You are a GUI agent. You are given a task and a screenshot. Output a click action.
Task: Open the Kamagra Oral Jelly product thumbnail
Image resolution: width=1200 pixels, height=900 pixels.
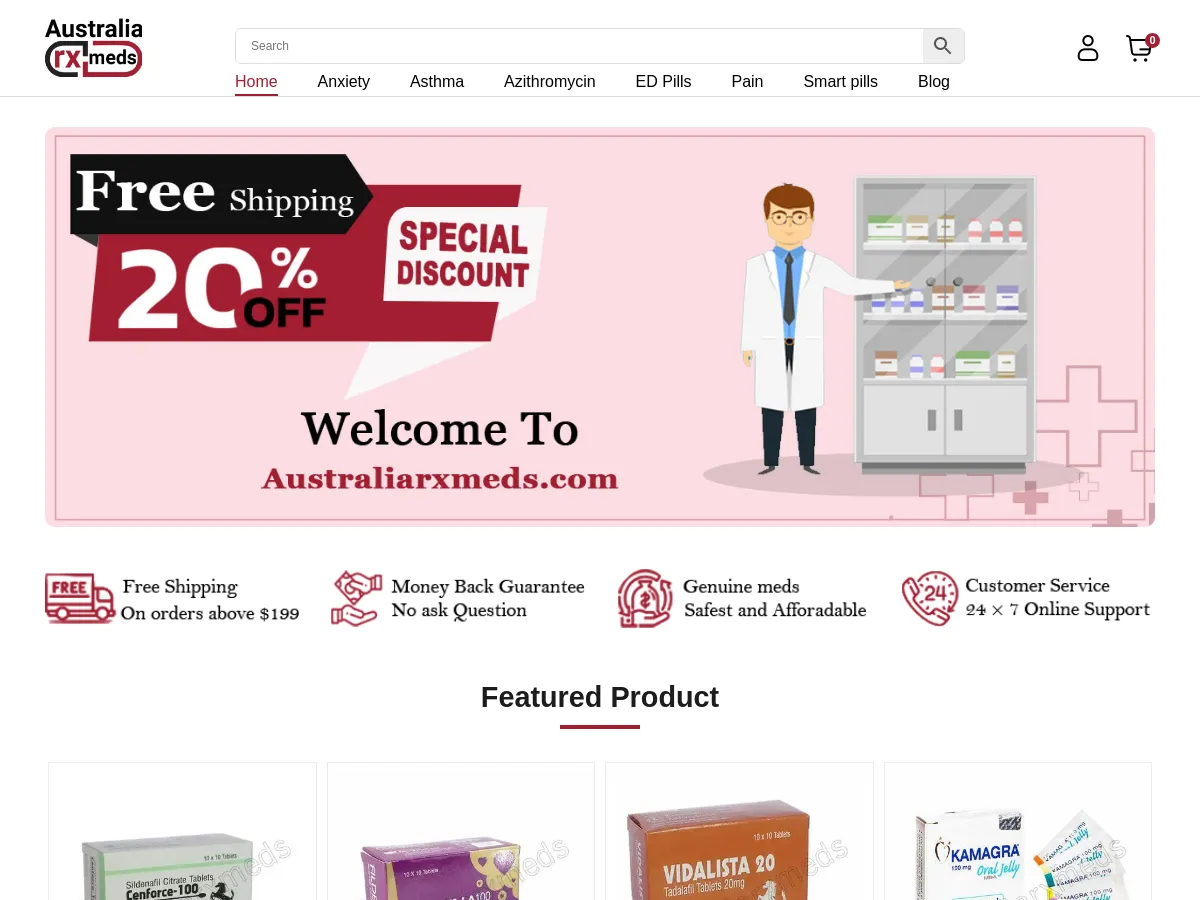pyautogui.click(x=1018, y=831)
